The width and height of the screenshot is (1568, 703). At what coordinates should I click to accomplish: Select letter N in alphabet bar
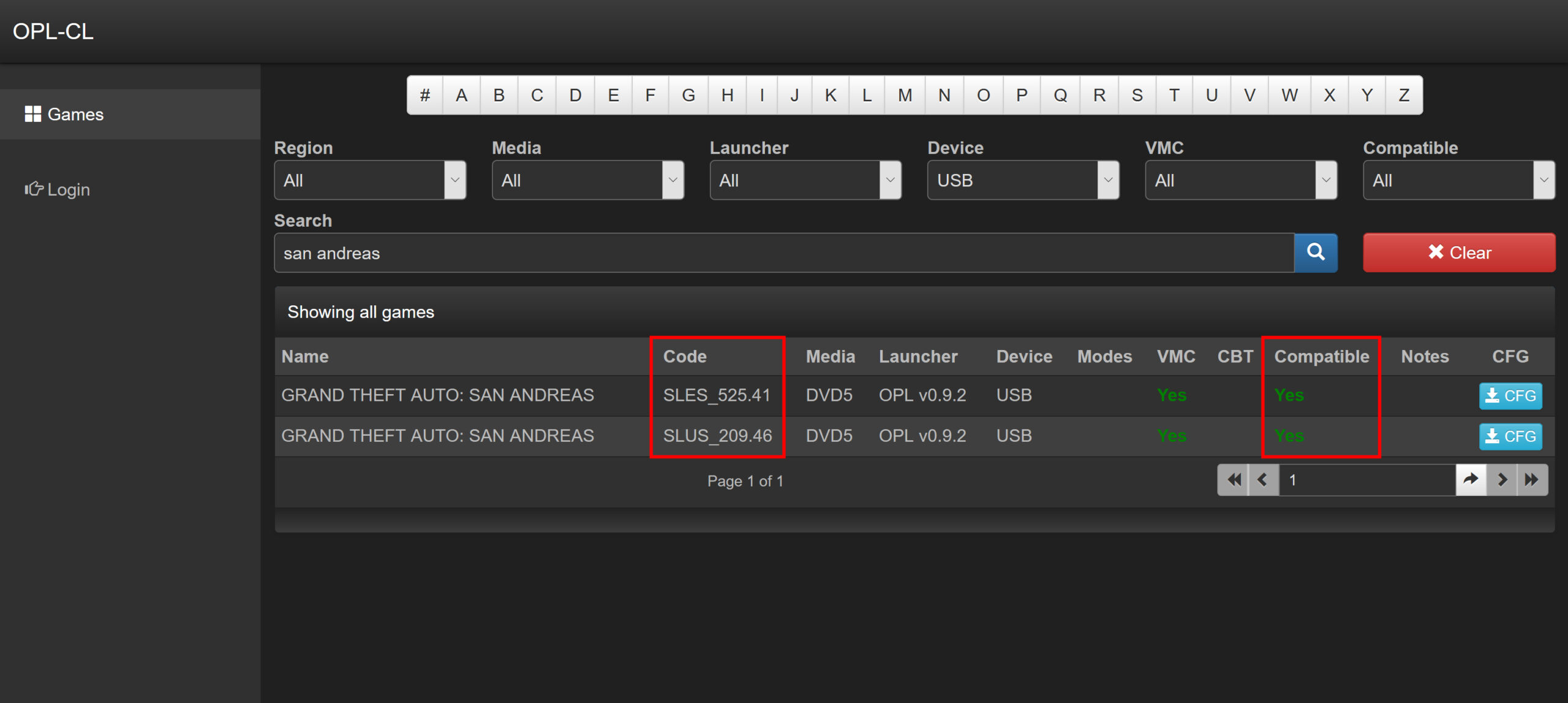click(944, 95)
